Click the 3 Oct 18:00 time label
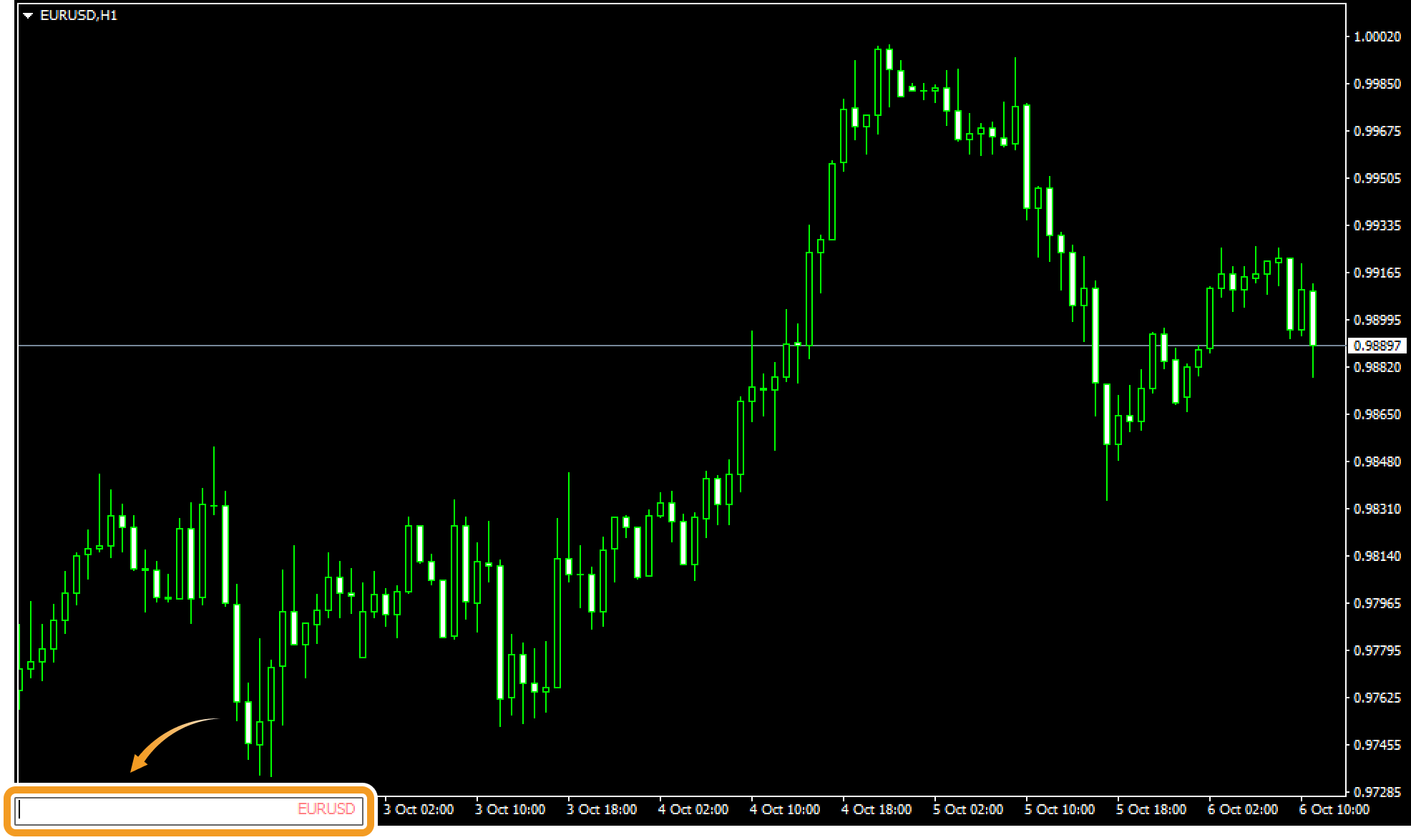 [602, 809]
